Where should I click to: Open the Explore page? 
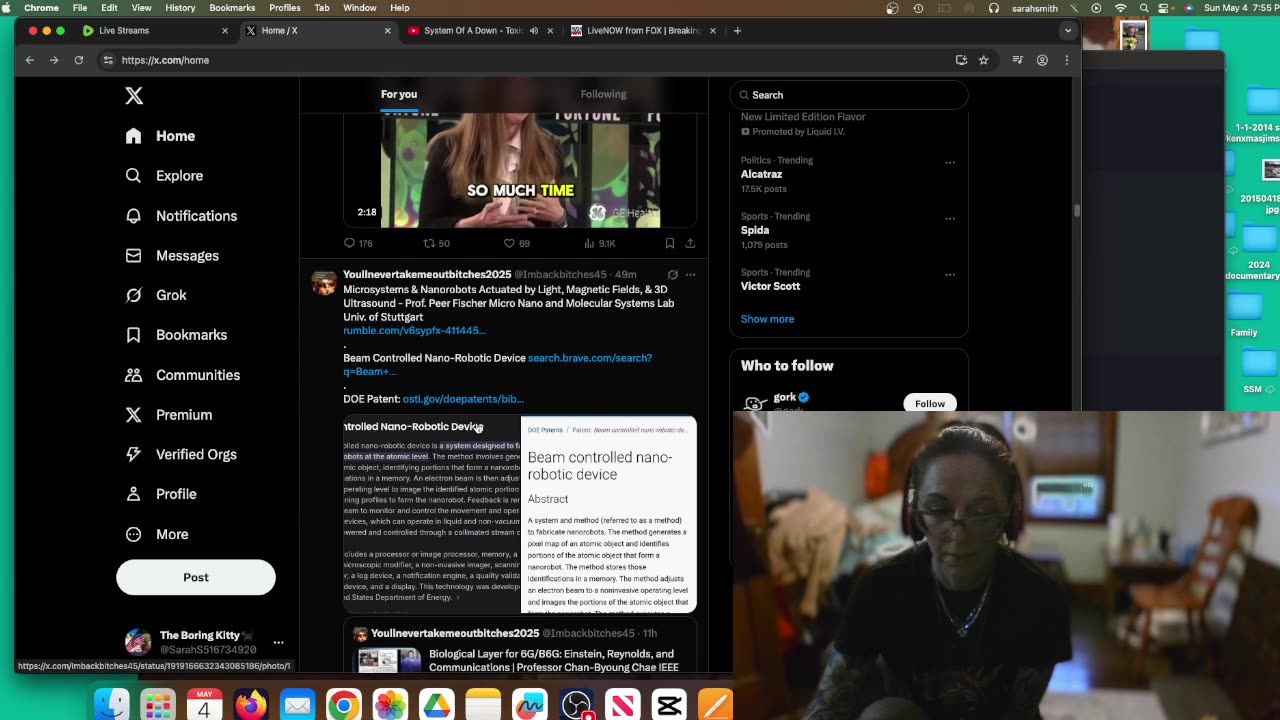tap(164, 176)
